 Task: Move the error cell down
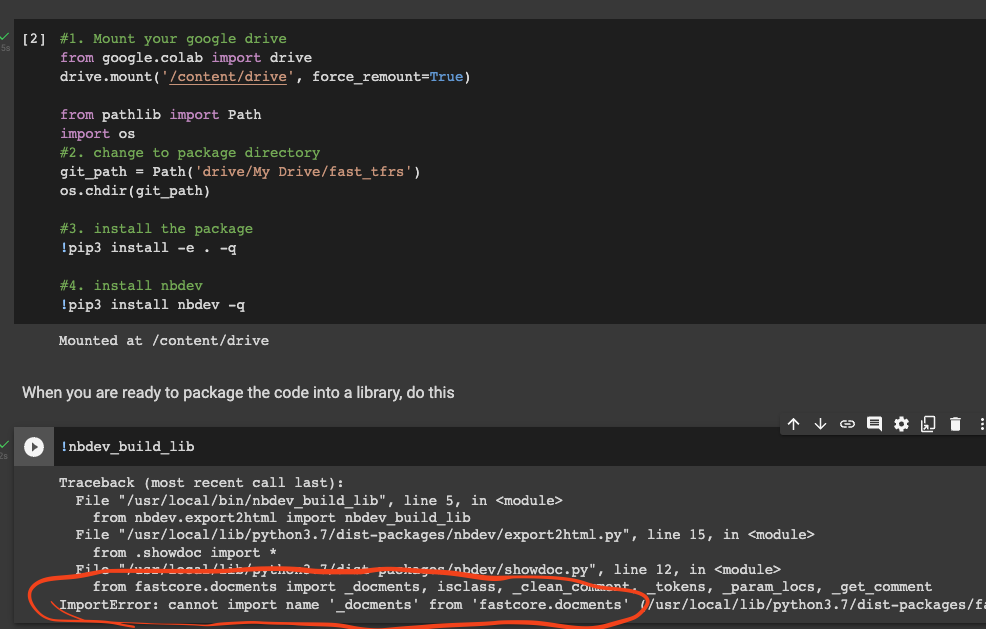(820, 423)
